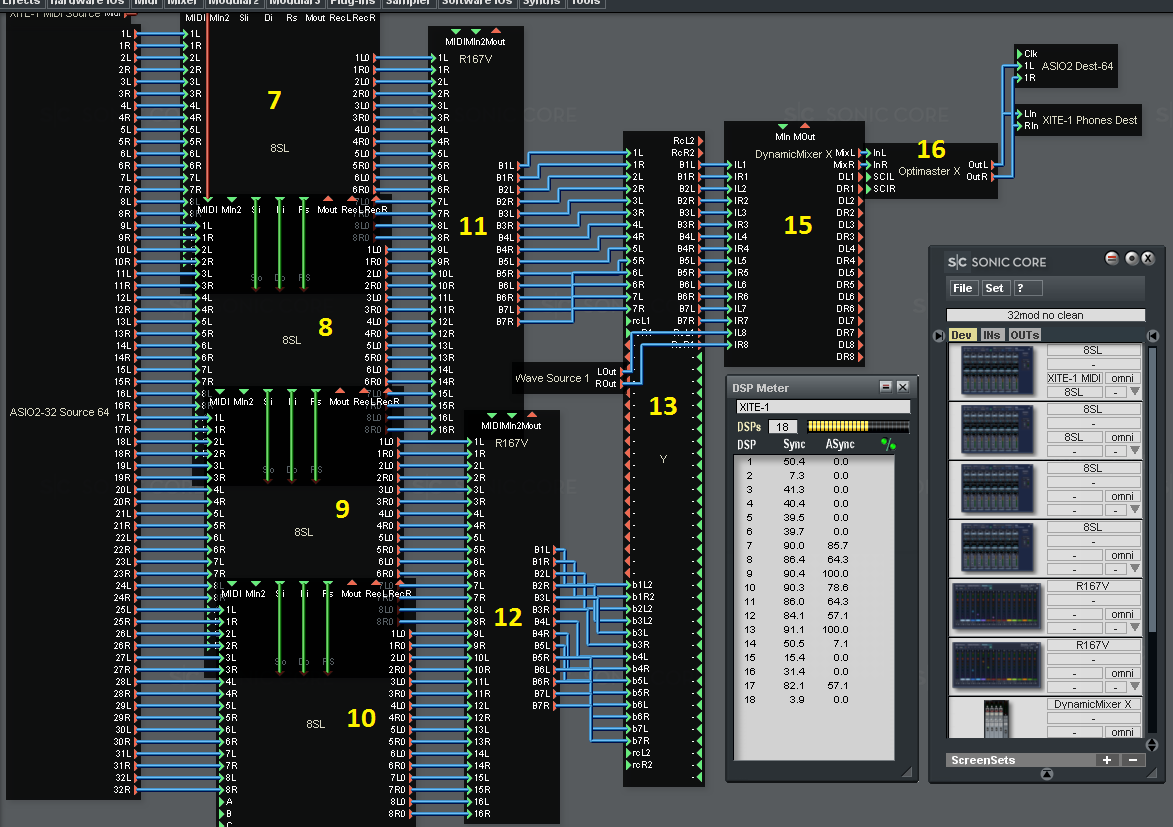The height and width of the screenshot is (827, 1173).
Task: Click 1L output port of ASIO2-32 Source 64
Action: (x=135, y=34)
